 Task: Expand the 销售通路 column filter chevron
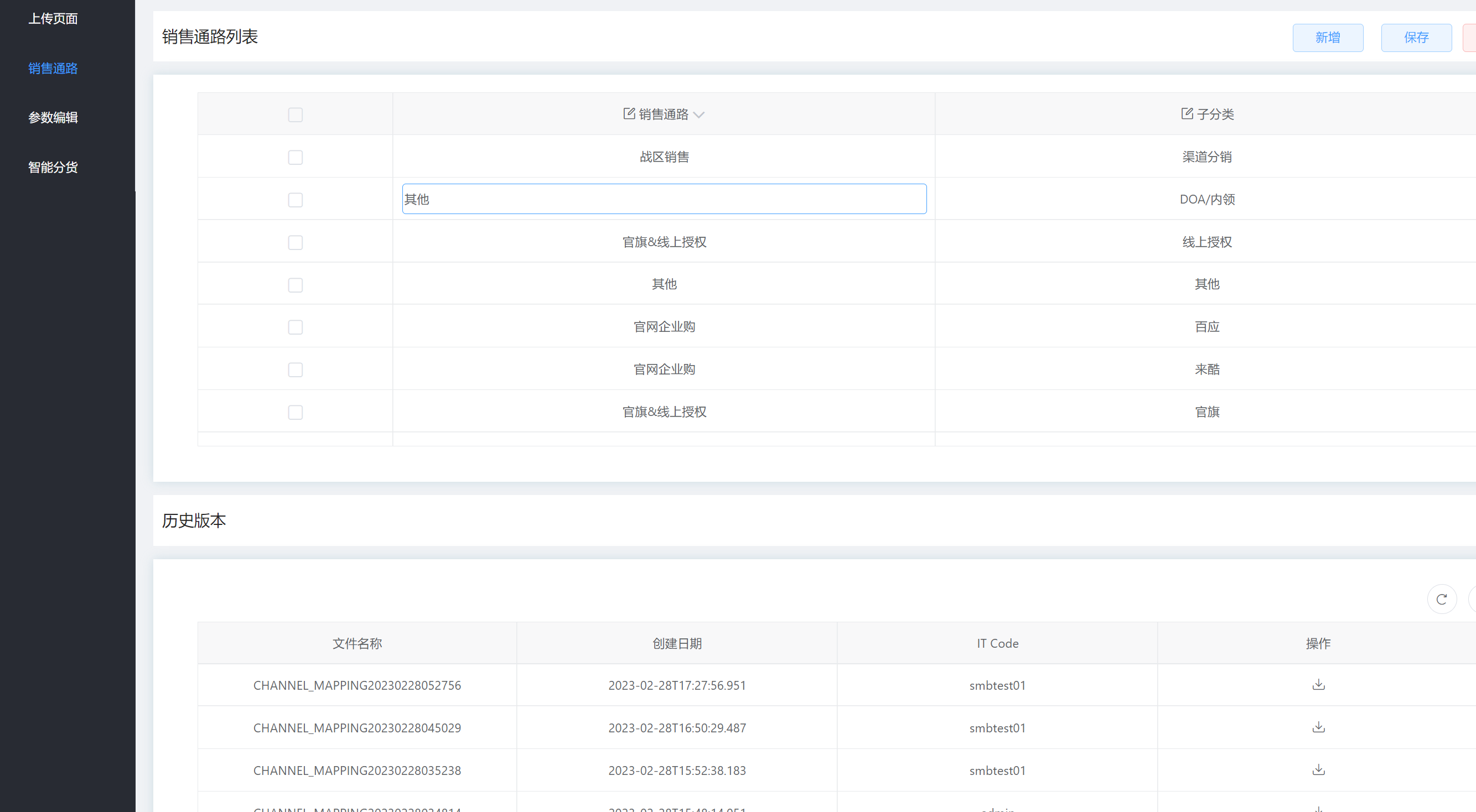698,115
